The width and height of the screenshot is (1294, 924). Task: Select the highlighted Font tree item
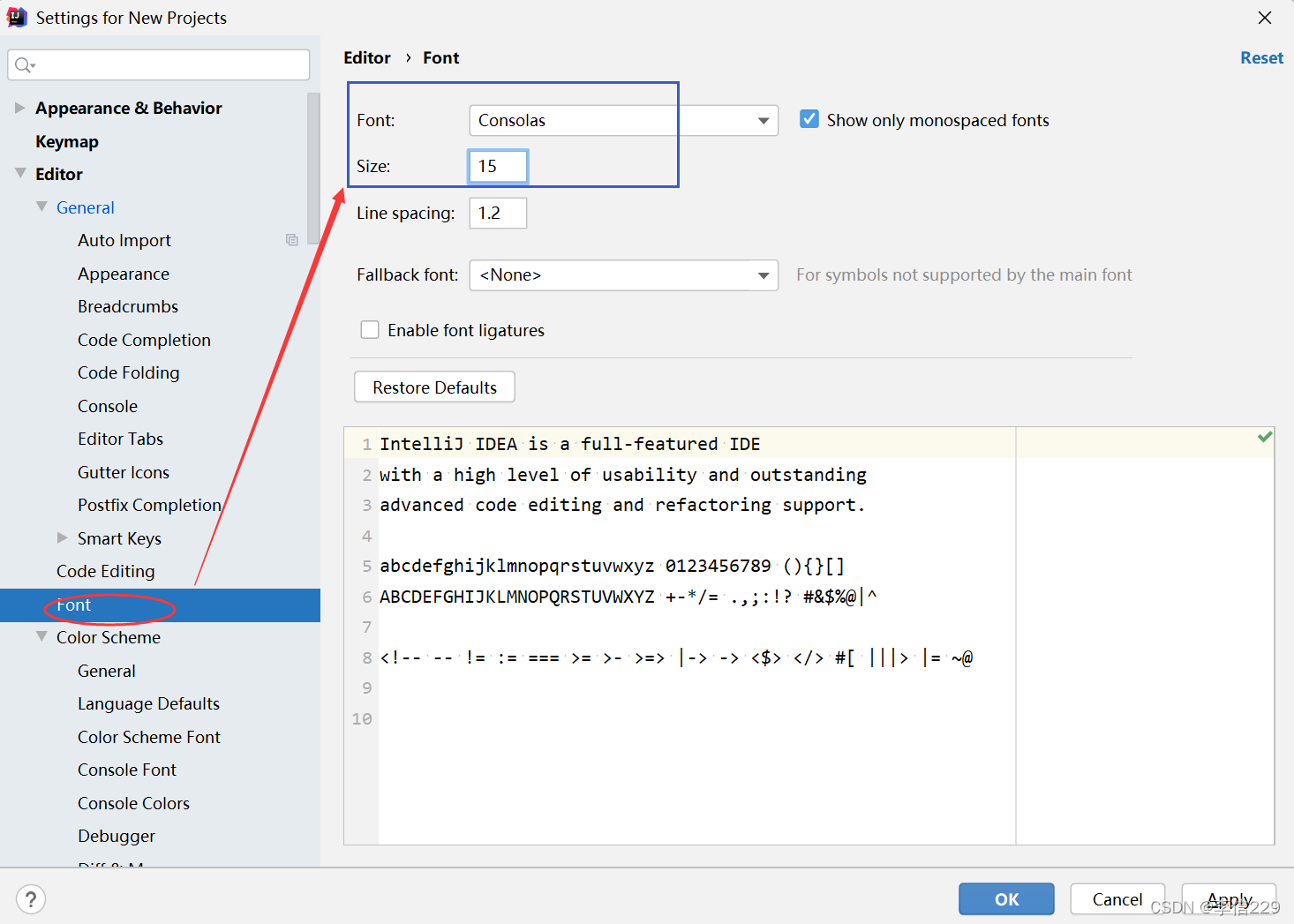tap(160, 605)
